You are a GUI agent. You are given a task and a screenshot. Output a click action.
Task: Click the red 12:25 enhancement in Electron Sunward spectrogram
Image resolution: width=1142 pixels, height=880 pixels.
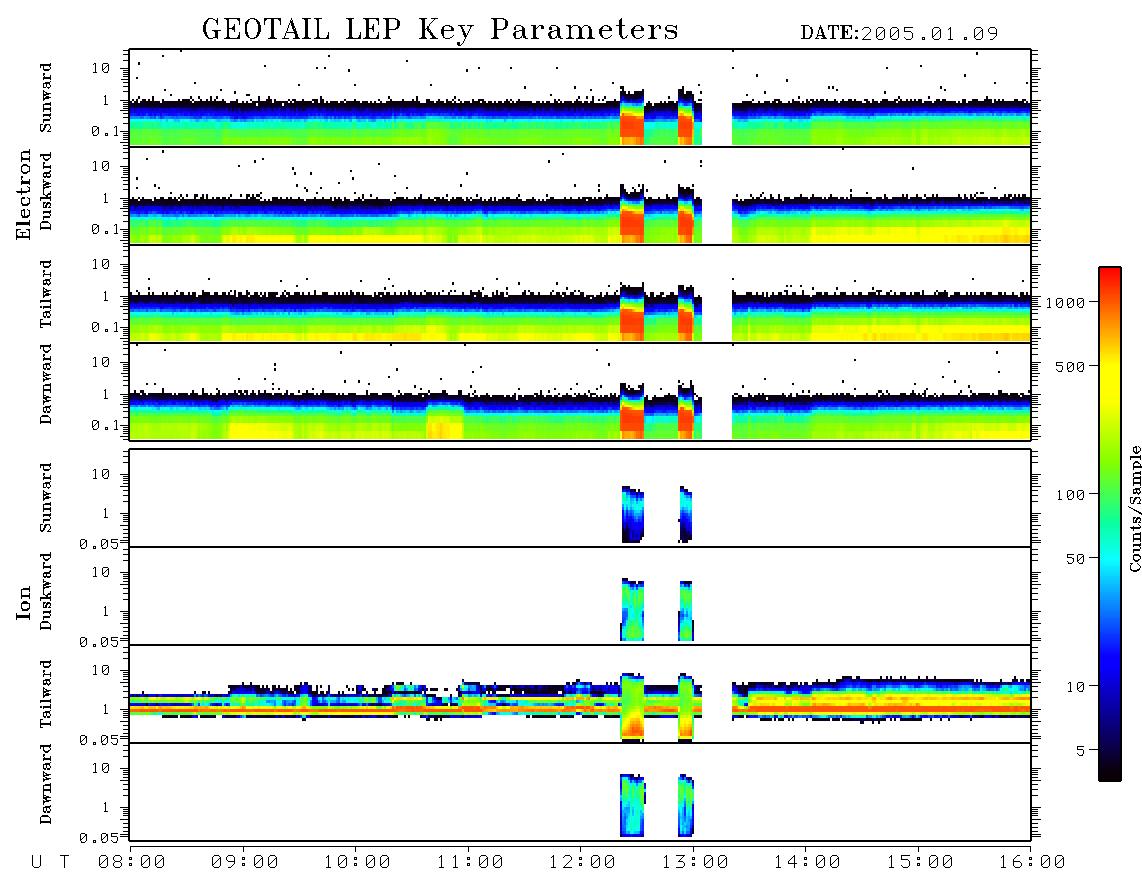click(632, 127)
